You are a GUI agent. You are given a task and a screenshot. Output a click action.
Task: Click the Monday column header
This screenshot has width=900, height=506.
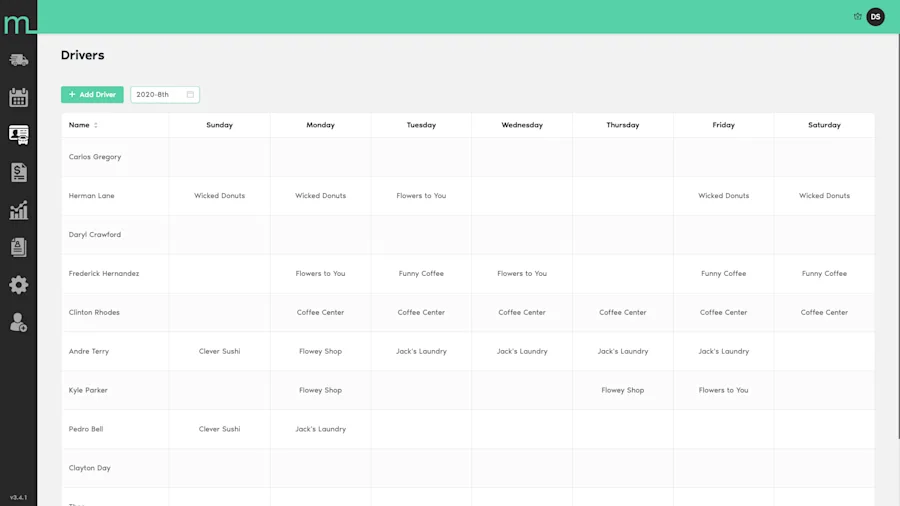point(320,125)
